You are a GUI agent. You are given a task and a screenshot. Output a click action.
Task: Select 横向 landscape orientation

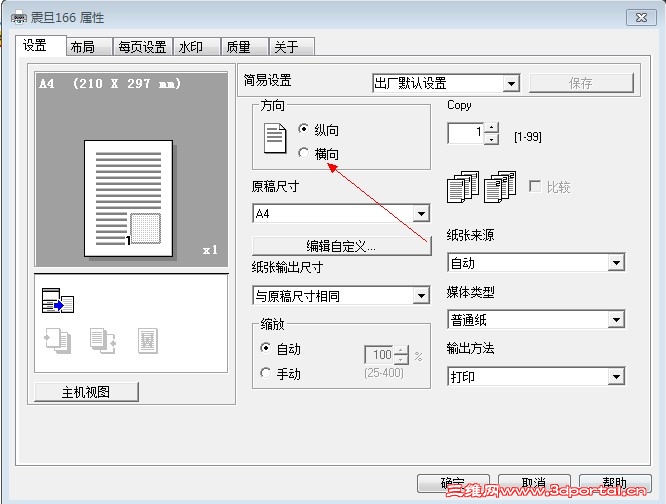coord(318,153)
